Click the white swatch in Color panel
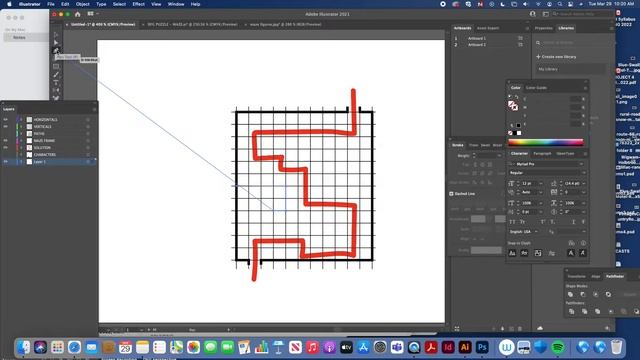 (519, 133)
